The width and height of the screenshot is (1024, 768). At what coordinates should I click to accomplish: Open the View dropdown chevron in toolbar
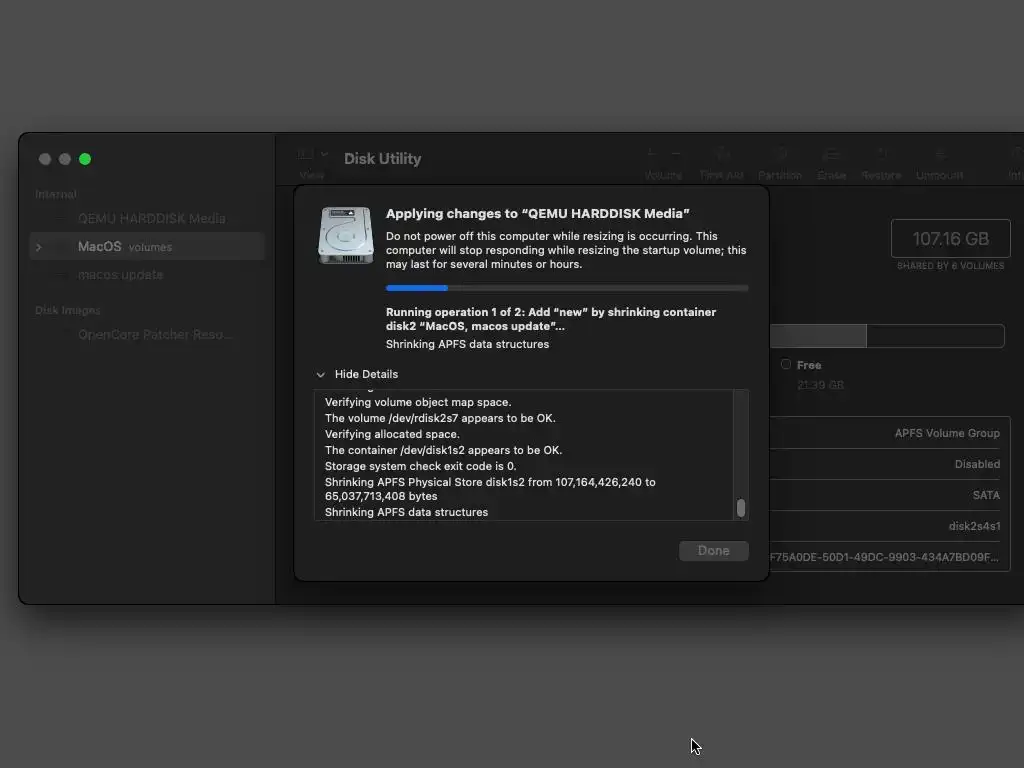click(x=324, y=154)
